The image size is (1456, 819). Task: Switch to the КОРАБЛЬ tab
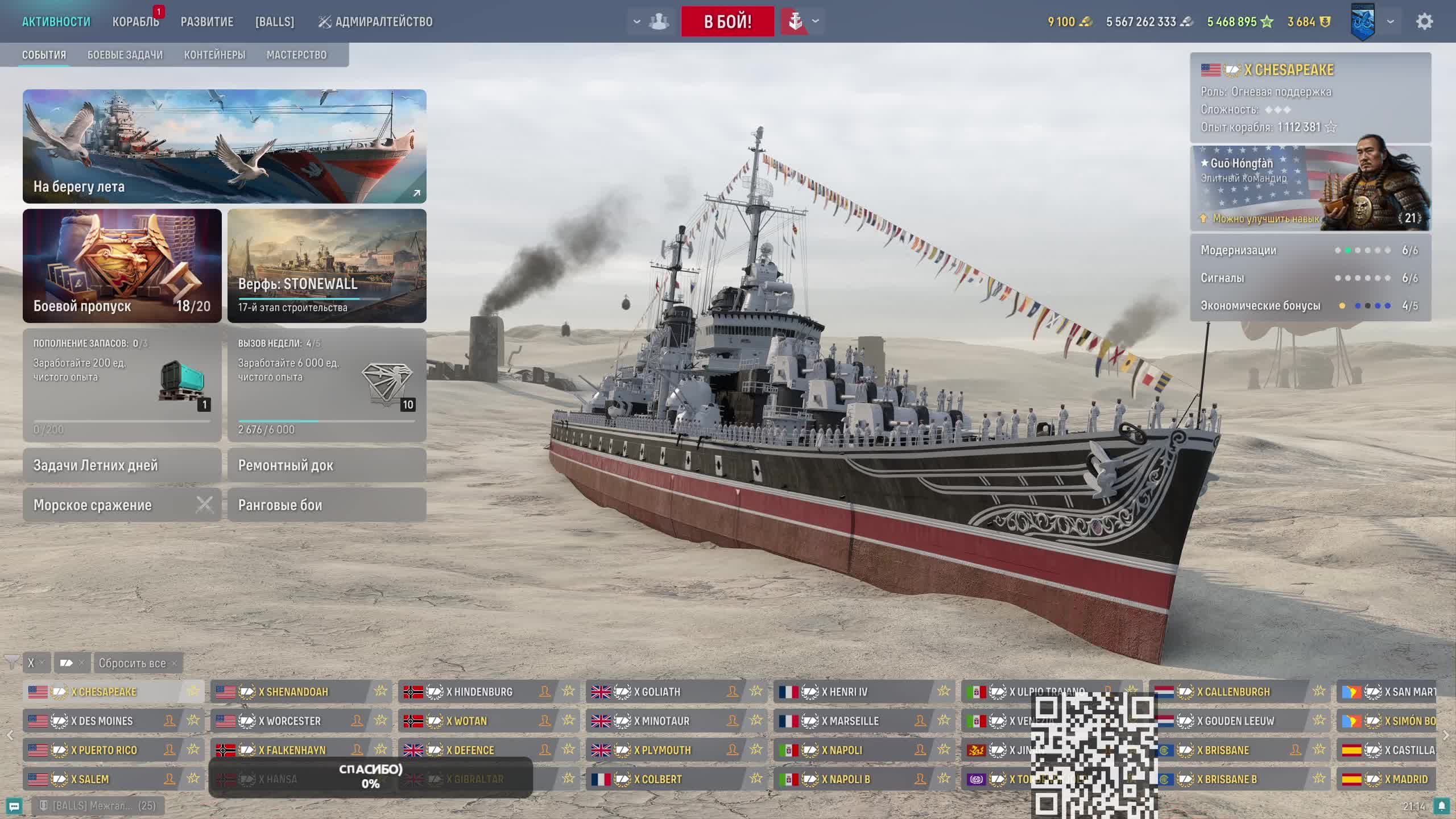point(135,22)
